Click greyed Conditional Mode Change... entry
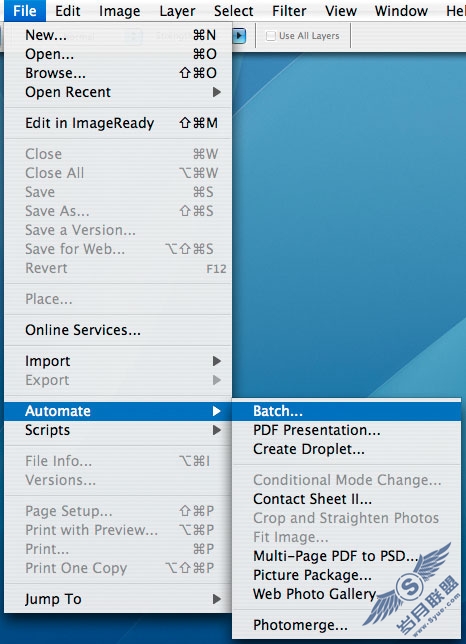466x644 pixels. pyautogui.click(x=347, y=480)
